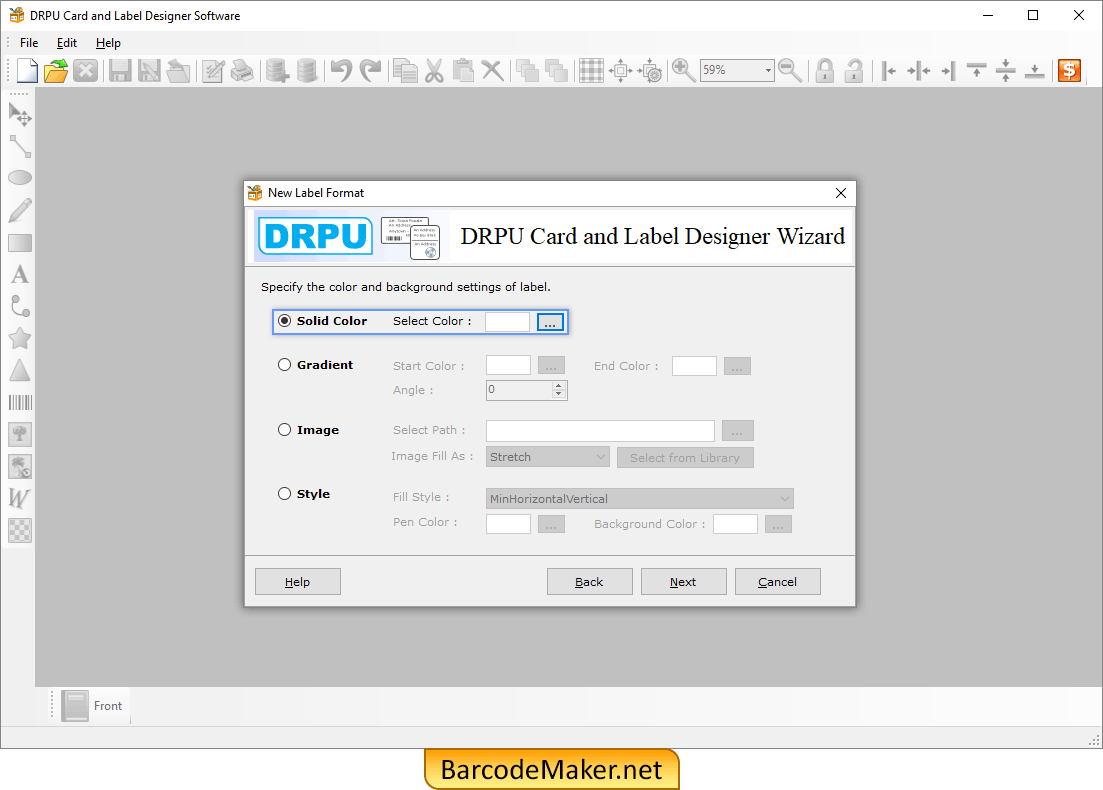The height and width of the screenshot is (790, 1103).
Task: Click the Gradient Start Color swatch
Action: point(508,366)
